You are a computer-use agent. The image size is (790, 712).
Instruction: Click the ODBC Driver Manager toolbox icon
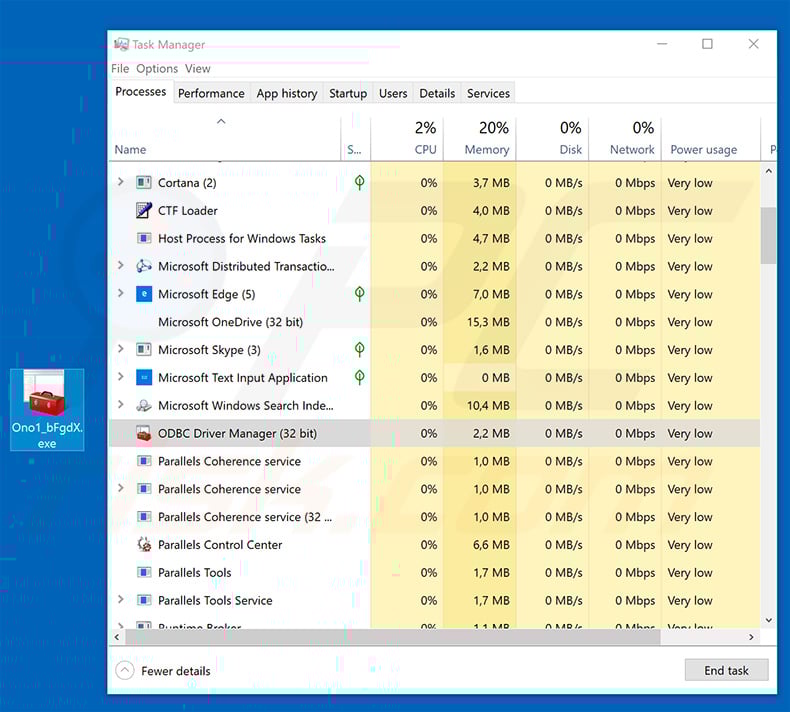coord(144,433)
